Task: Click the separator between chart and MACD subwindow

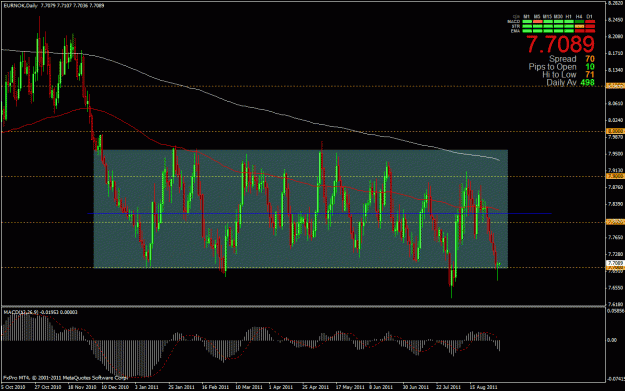Action: coord(303,306)
